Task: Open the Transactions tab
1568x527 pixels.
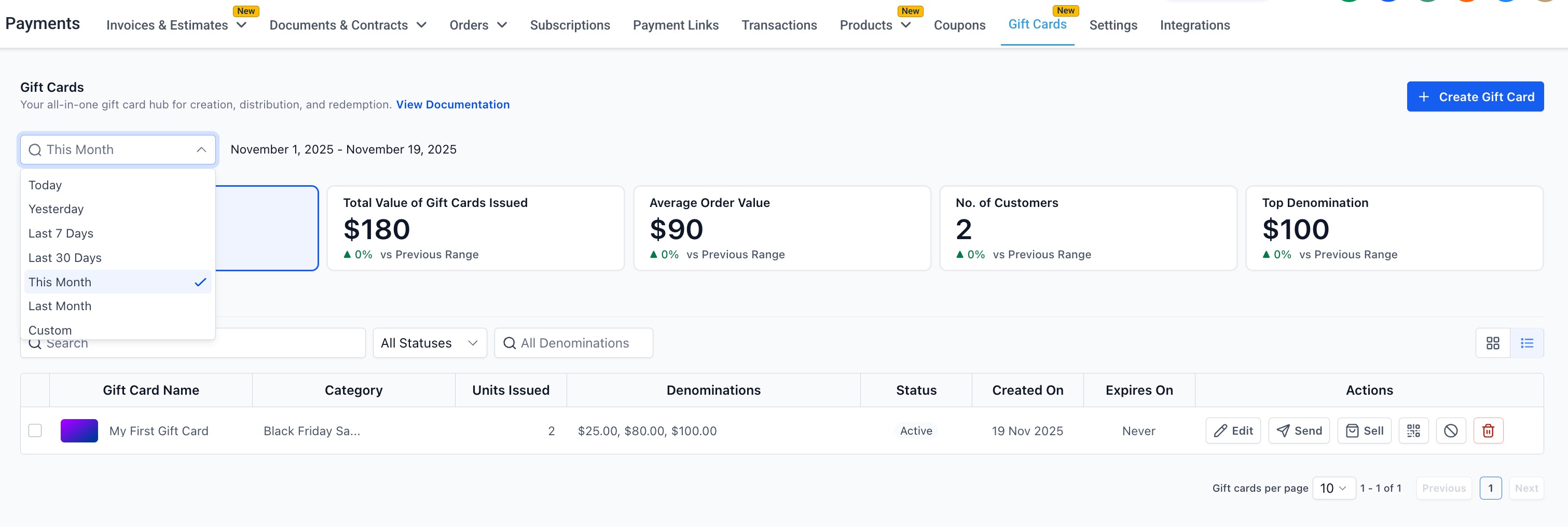Action: pos(778,25)
